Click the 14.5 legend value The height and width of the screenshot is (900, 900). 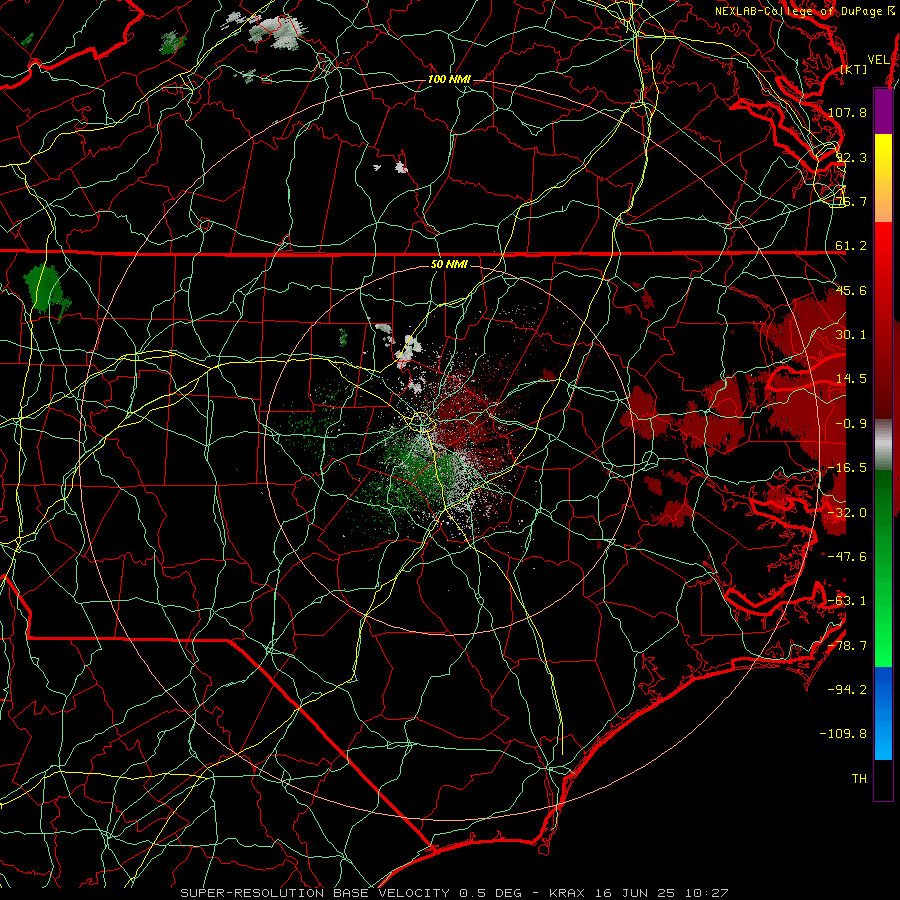coord(851,379)
